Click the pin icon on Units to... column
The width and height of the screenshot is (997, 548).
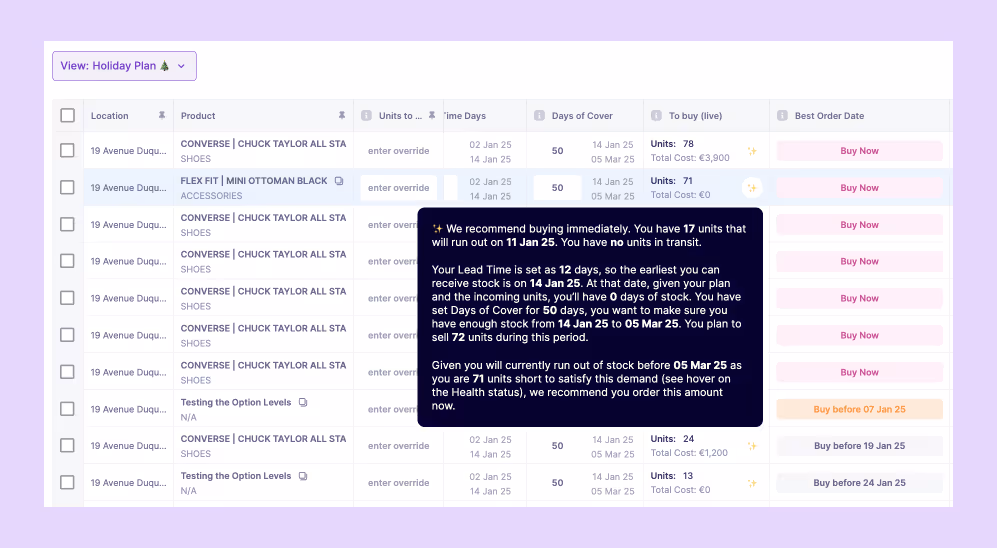432,115
